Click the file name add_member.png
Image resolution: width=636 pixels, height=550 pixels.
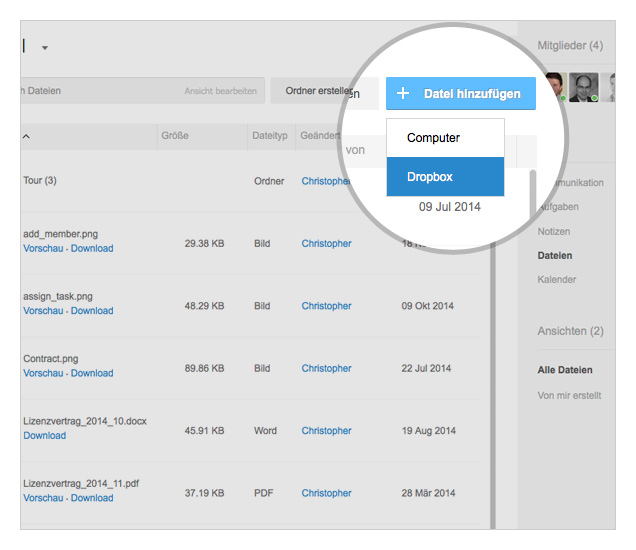[x=60, y=234]
